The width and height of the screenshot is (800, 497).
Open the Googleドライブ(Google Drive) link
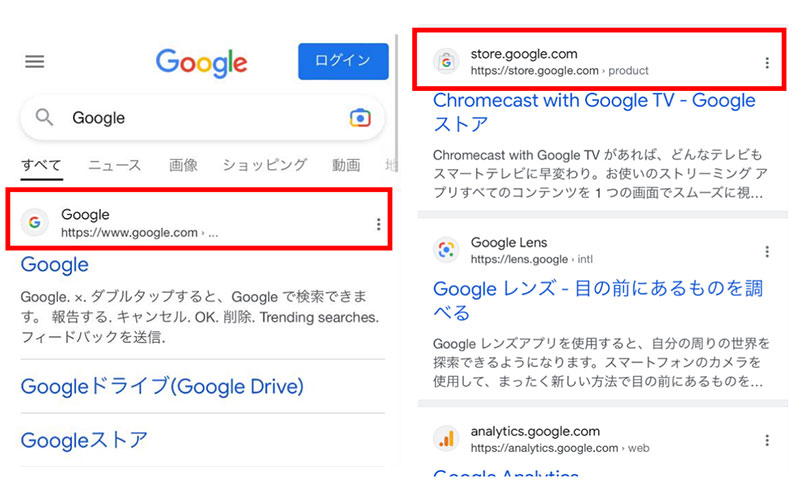pos(162,387)
